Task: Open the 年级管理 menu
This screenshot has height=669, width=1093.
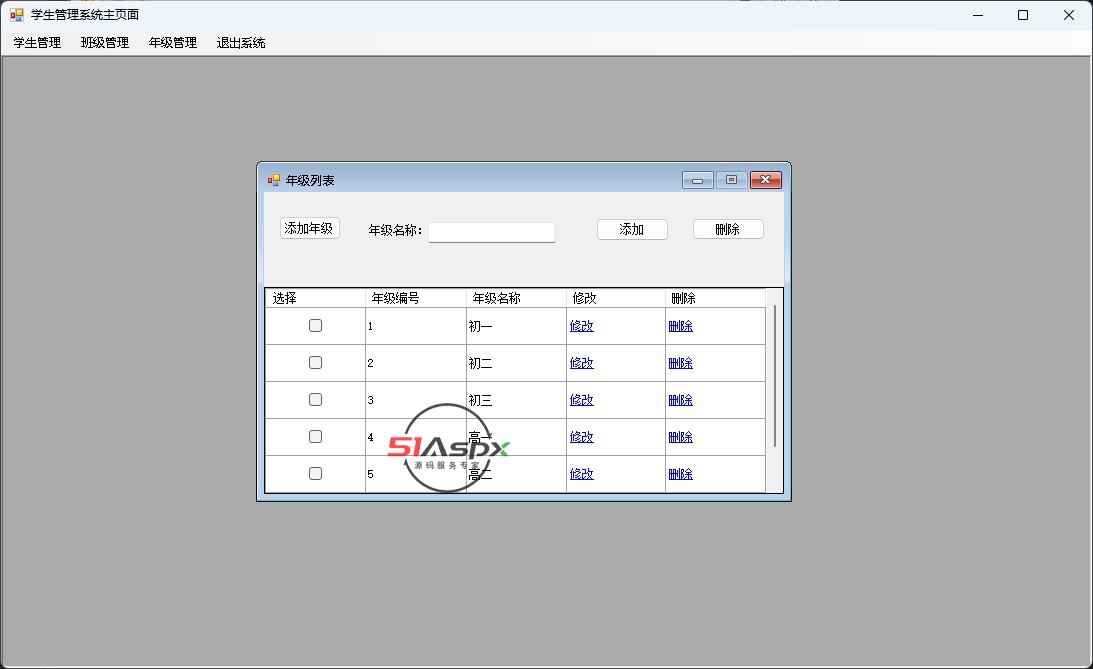Action: click(173, 43)
